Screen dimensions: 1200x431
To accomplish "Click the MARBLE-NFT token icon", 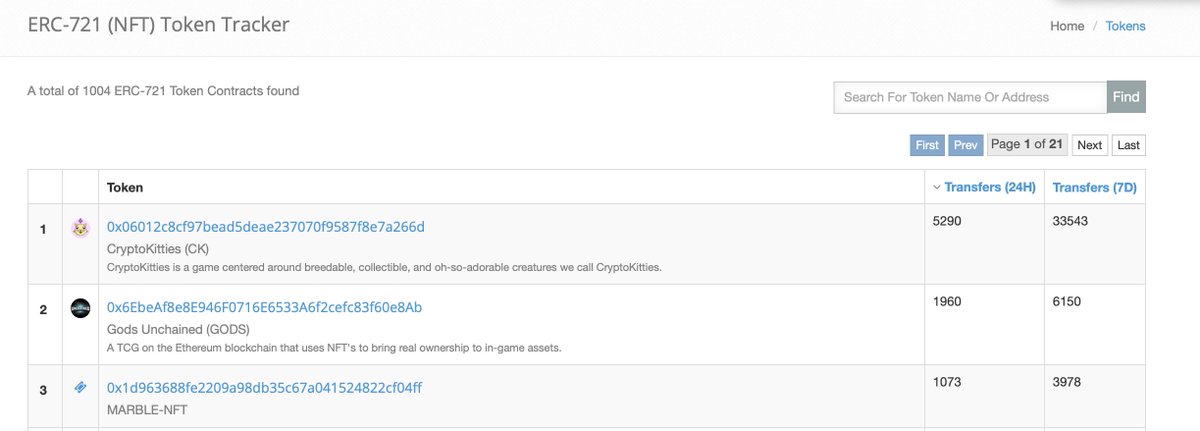I will pyautogui.click(x=81, y=388).
